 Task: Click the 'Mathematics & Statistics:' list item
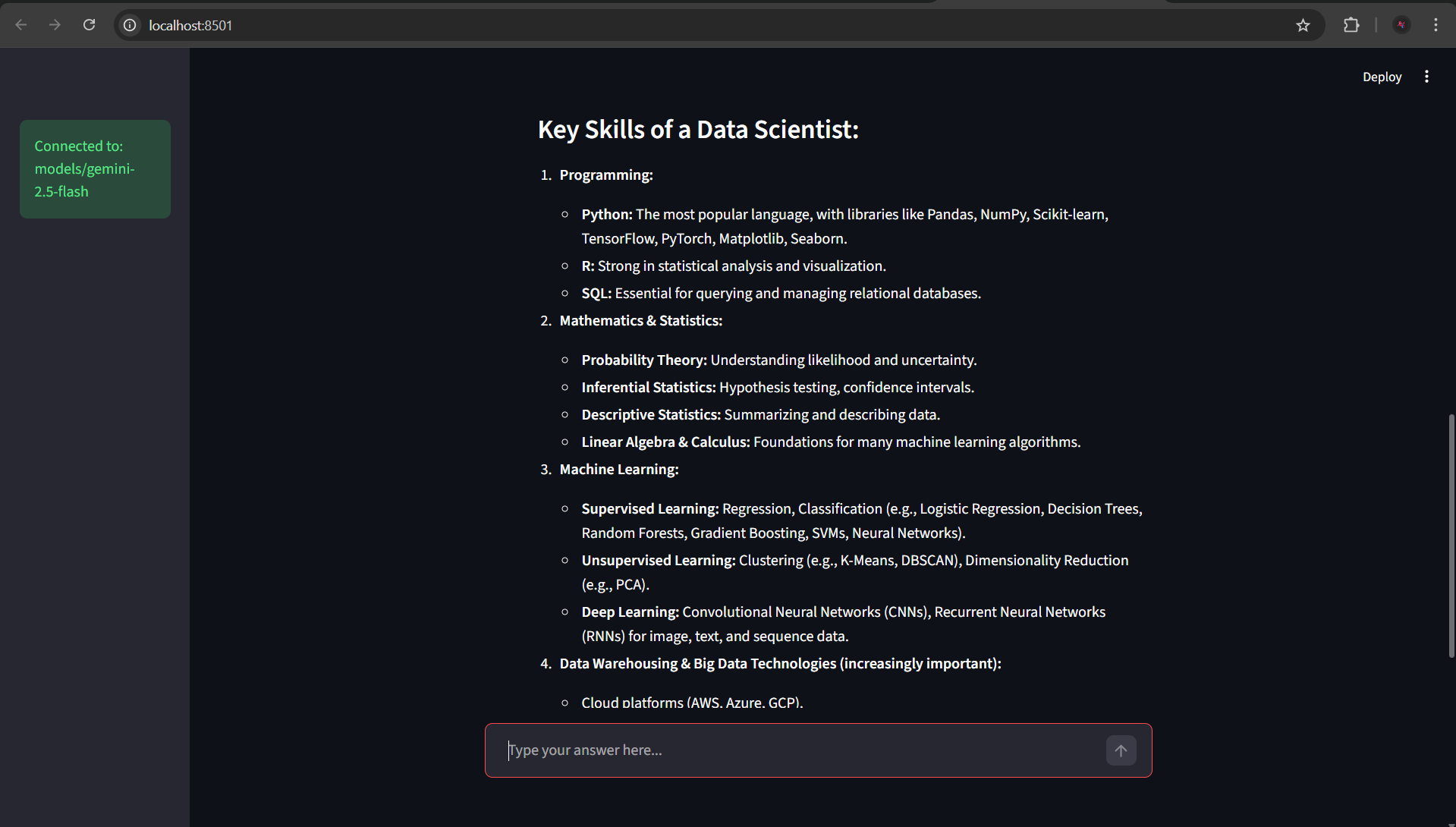click(x=641, y=321)
